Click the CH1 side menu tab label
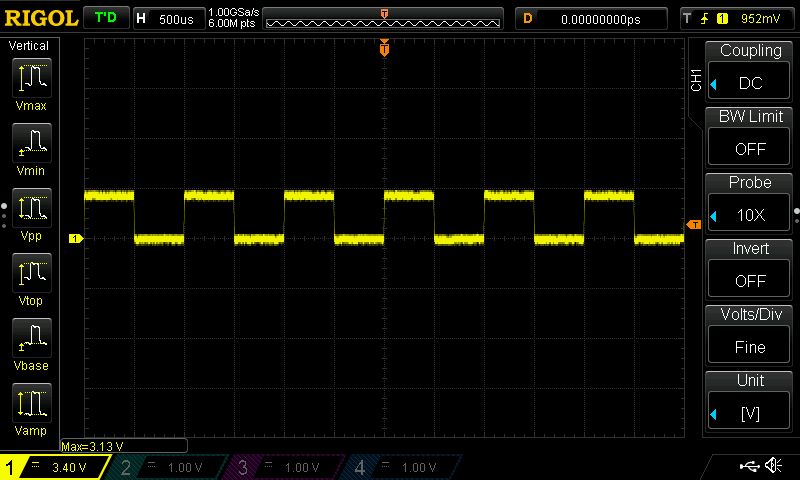Image resolution: width=800 pixels, height=480 pixels. click(696, 80)
